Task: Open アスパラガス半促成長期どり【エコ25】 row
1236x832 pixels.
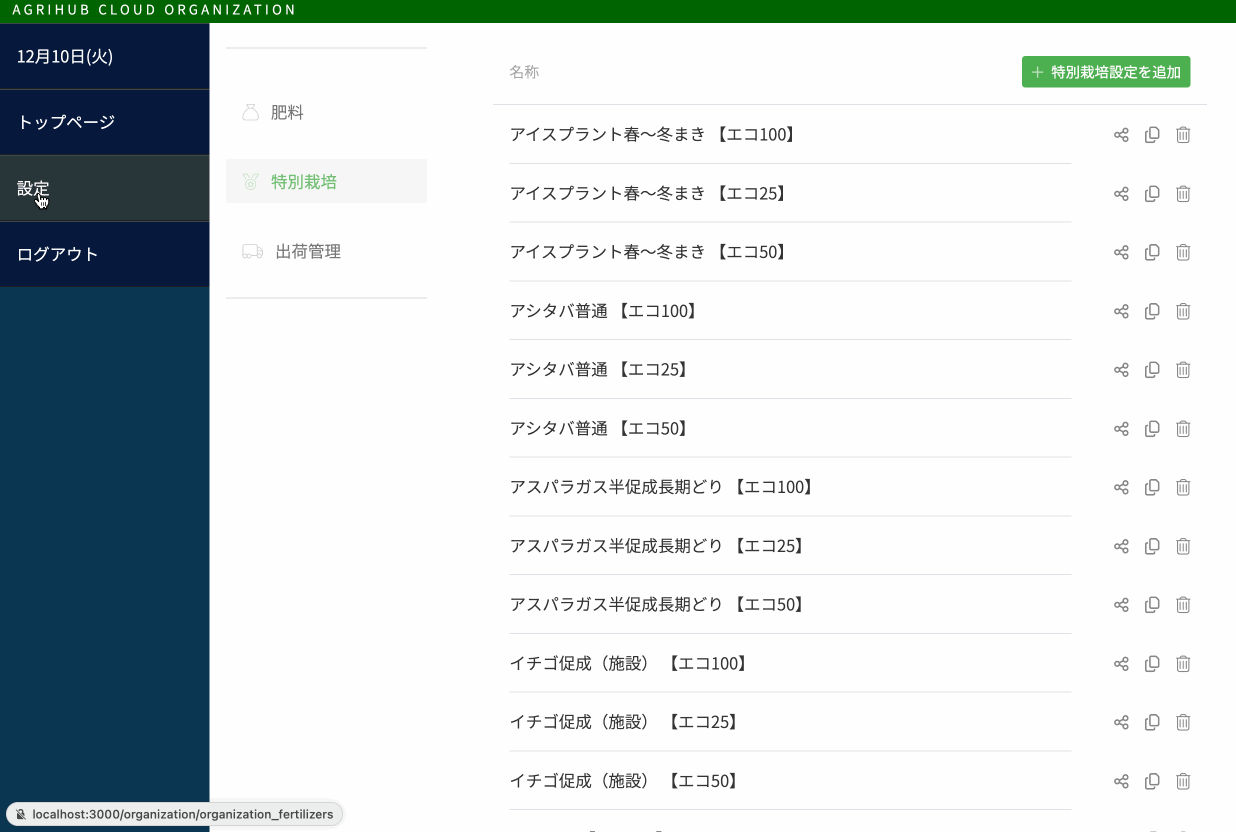Action: coord(790,547)
